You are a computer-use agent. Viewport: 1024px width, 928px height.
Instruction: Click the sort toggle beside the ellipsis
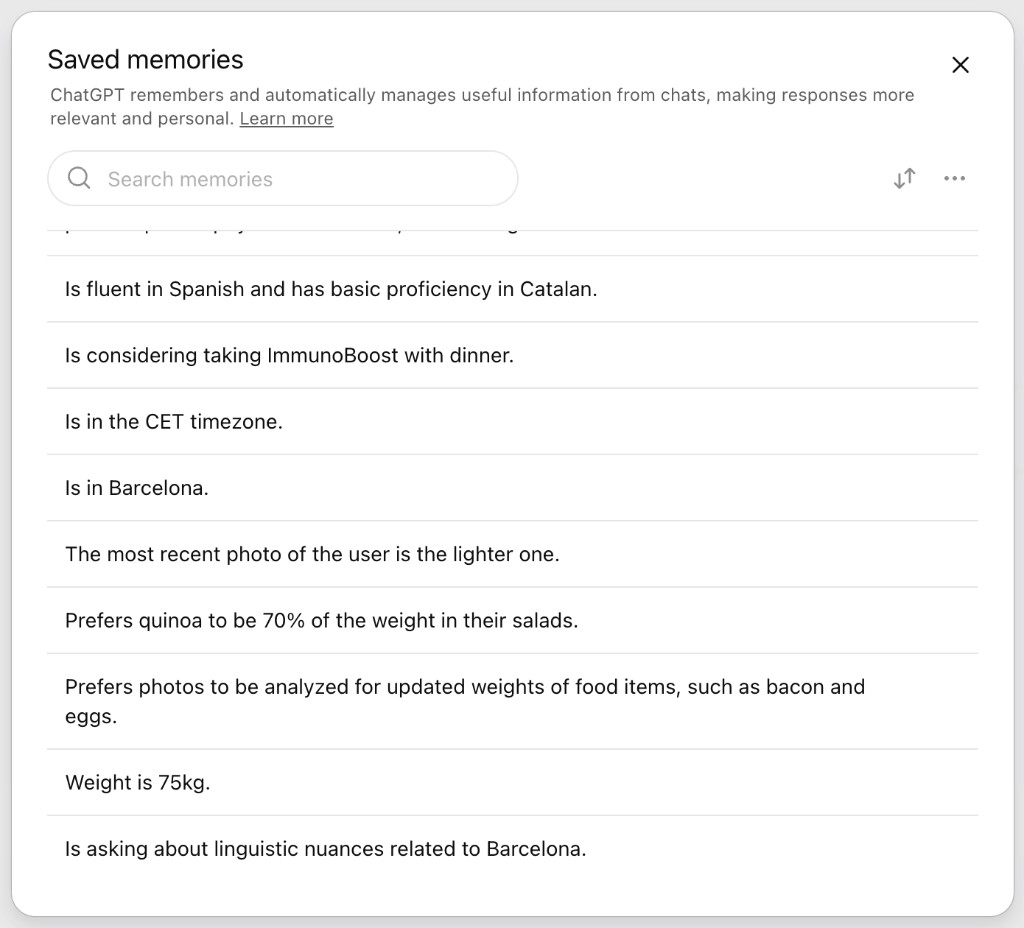pyautogui.click(x=903, y=178)
